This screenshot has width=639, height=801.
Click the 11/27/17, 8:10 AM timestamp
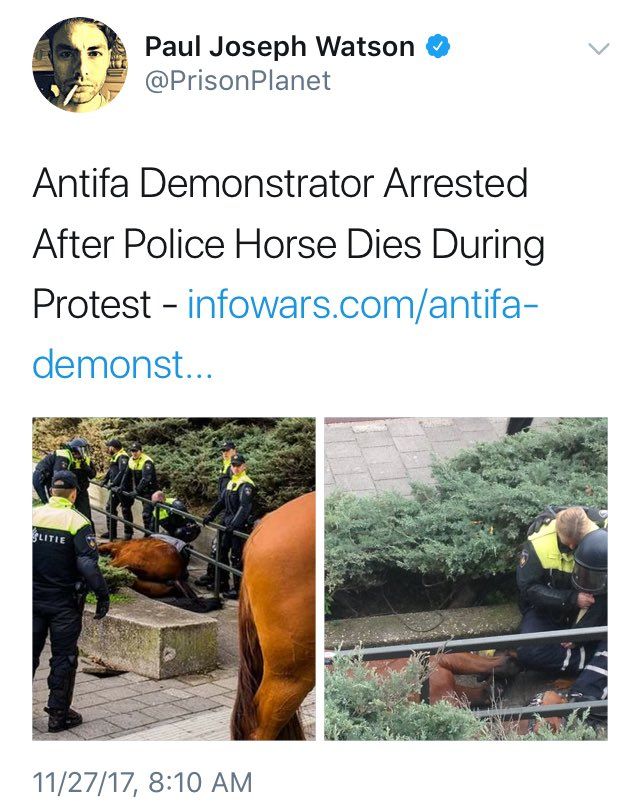click(143, 782)
